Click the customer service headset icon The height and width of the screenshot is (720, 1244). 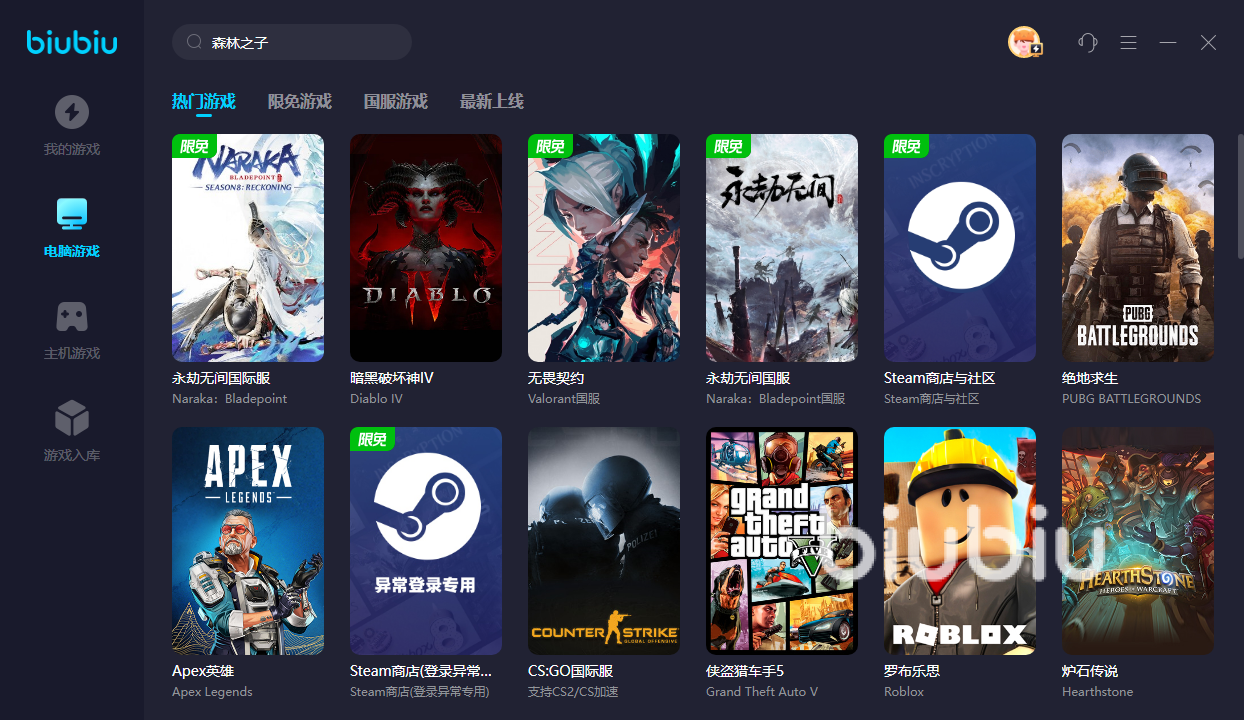[1087, 42]
